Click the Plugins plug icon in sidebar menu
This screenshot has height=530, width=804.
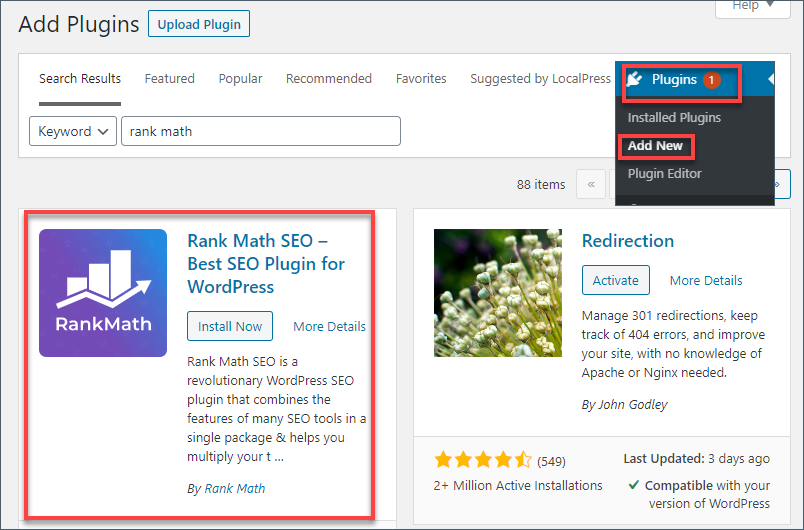634,79
